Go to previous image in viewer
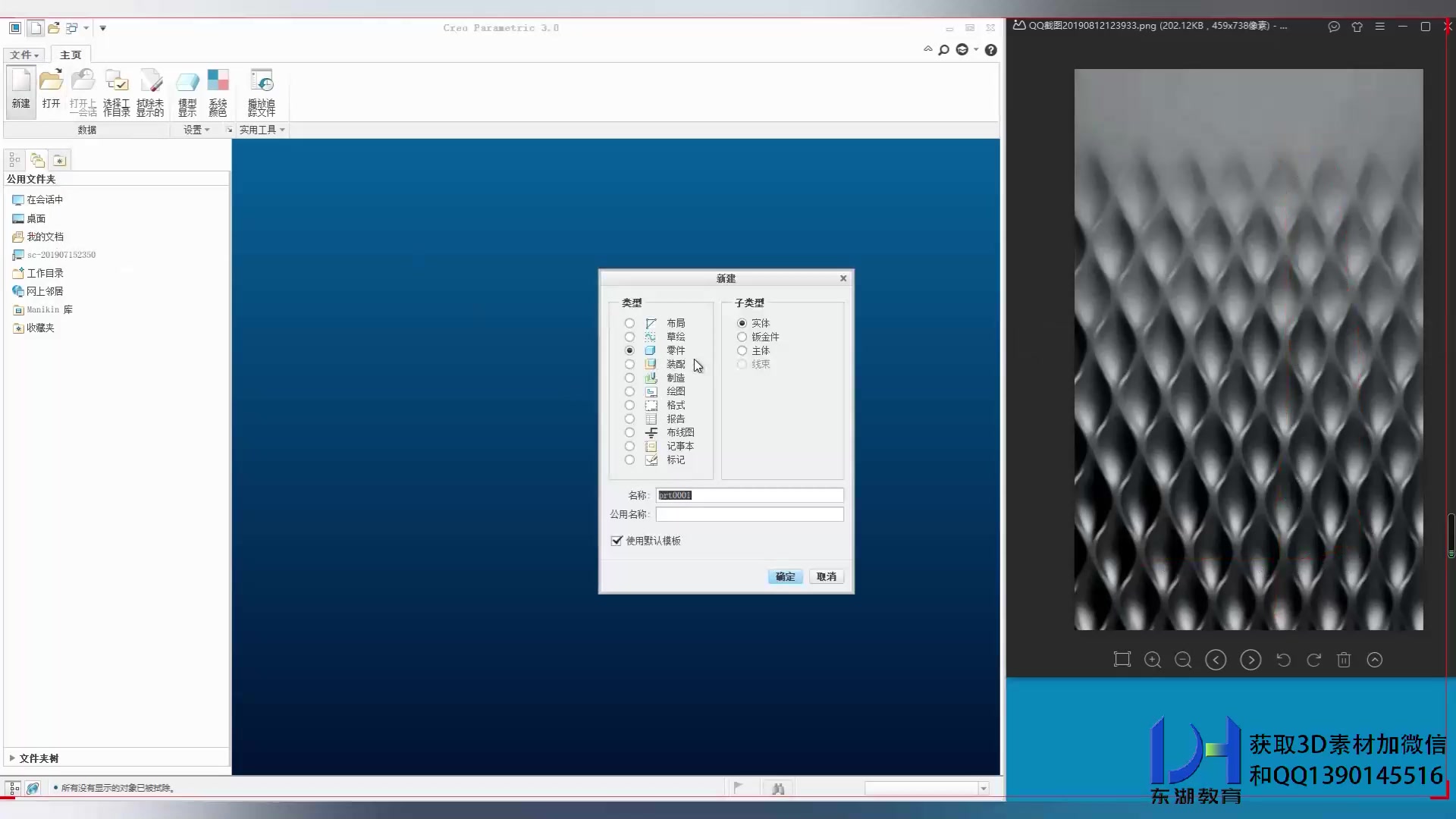This screenshot has width=1456, height=819. click(x=1216, y=660)
